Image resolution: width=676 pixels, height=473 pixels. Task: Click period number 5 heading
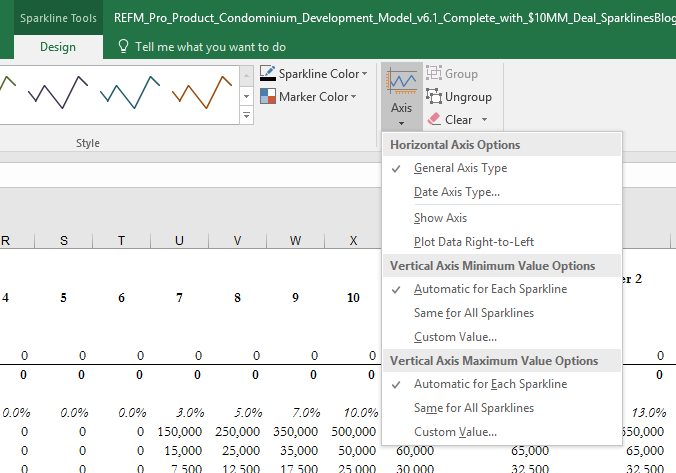[x=63, y=298]
